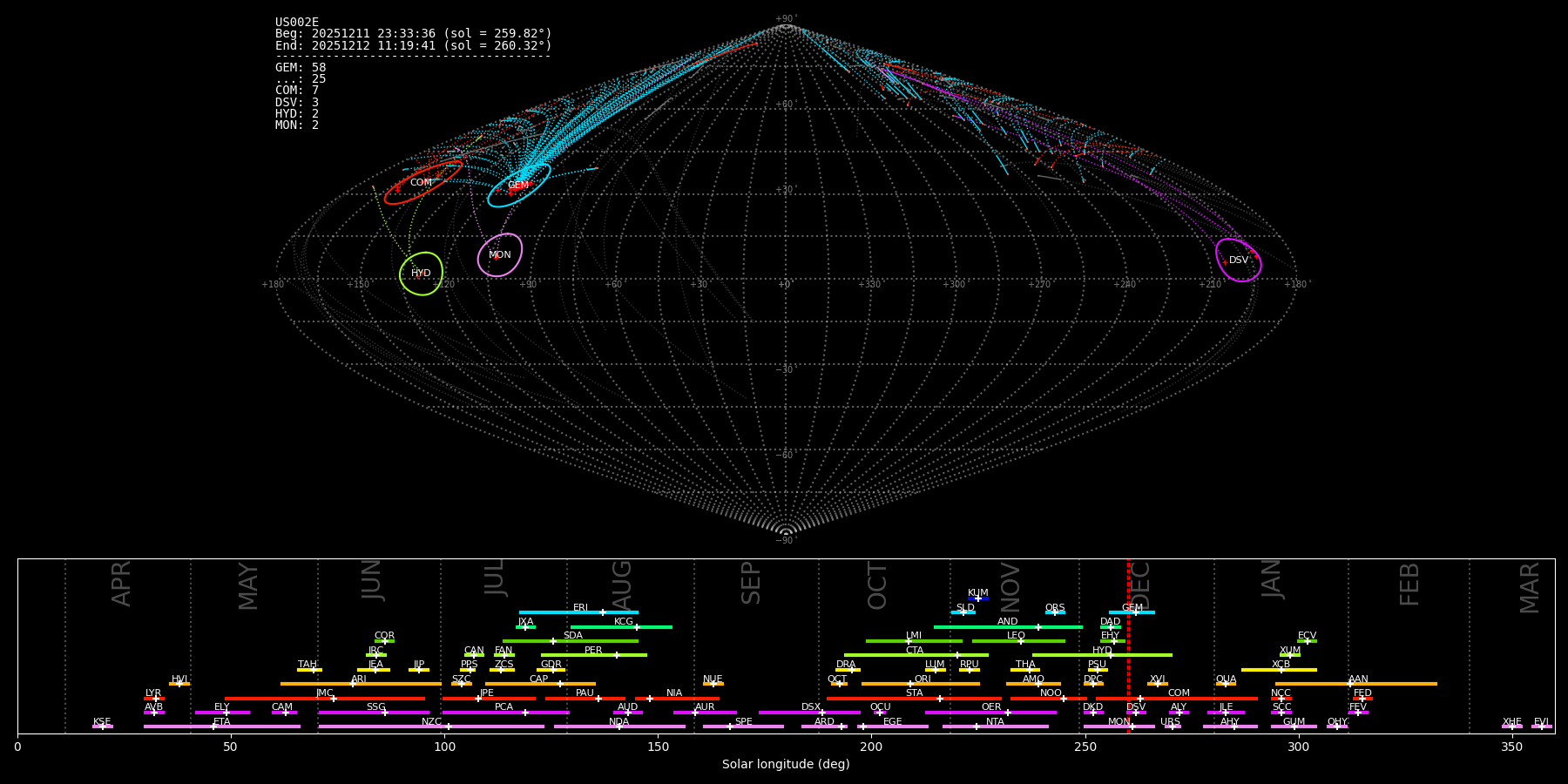This screenshot has height=784, width=1568.
Task: Click the URS shower marker in timeline
Action: (x=1173, y=727)
